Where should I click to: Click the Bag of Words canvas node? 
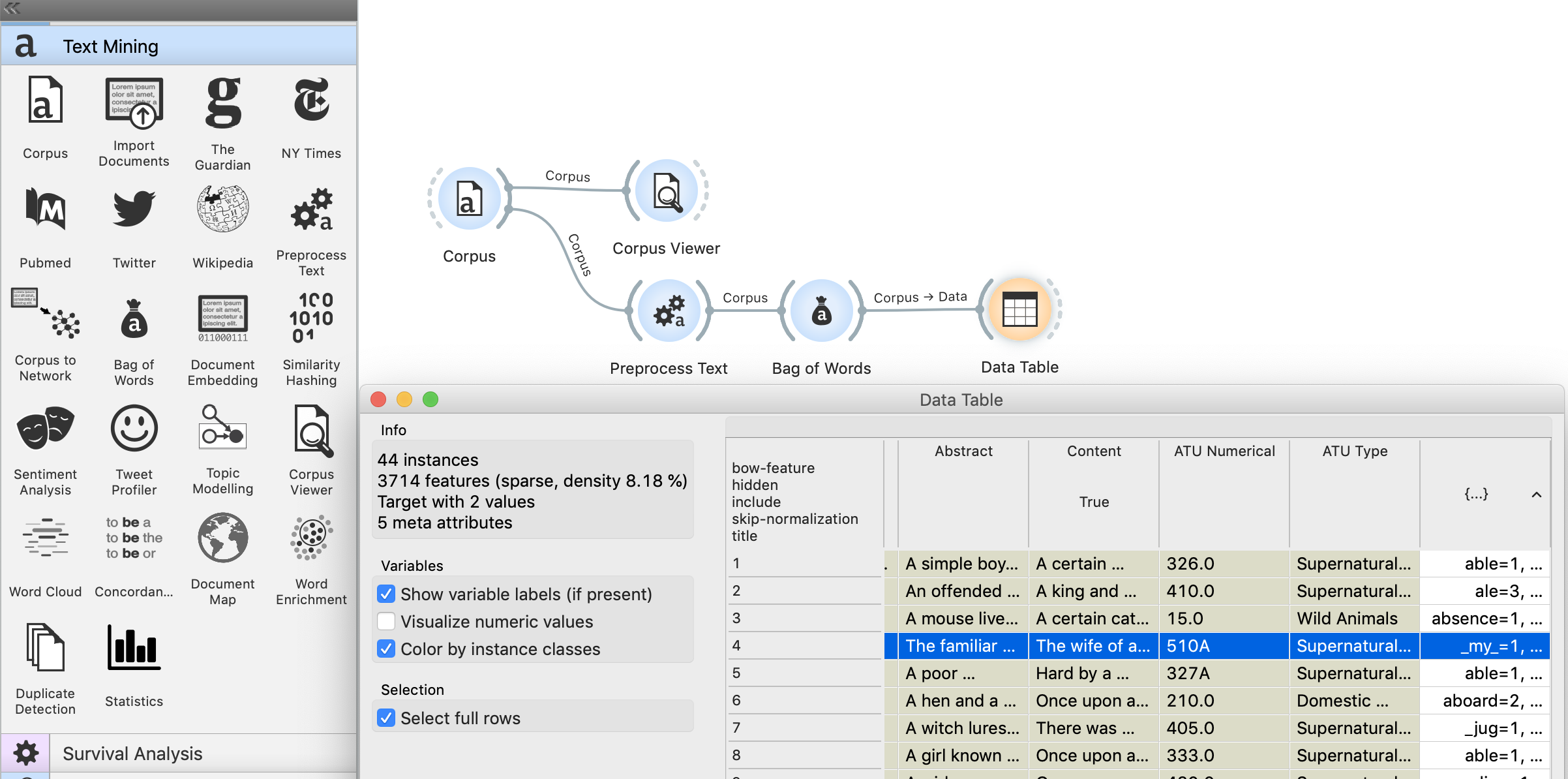pyautogui.click(x=821, y=311)
